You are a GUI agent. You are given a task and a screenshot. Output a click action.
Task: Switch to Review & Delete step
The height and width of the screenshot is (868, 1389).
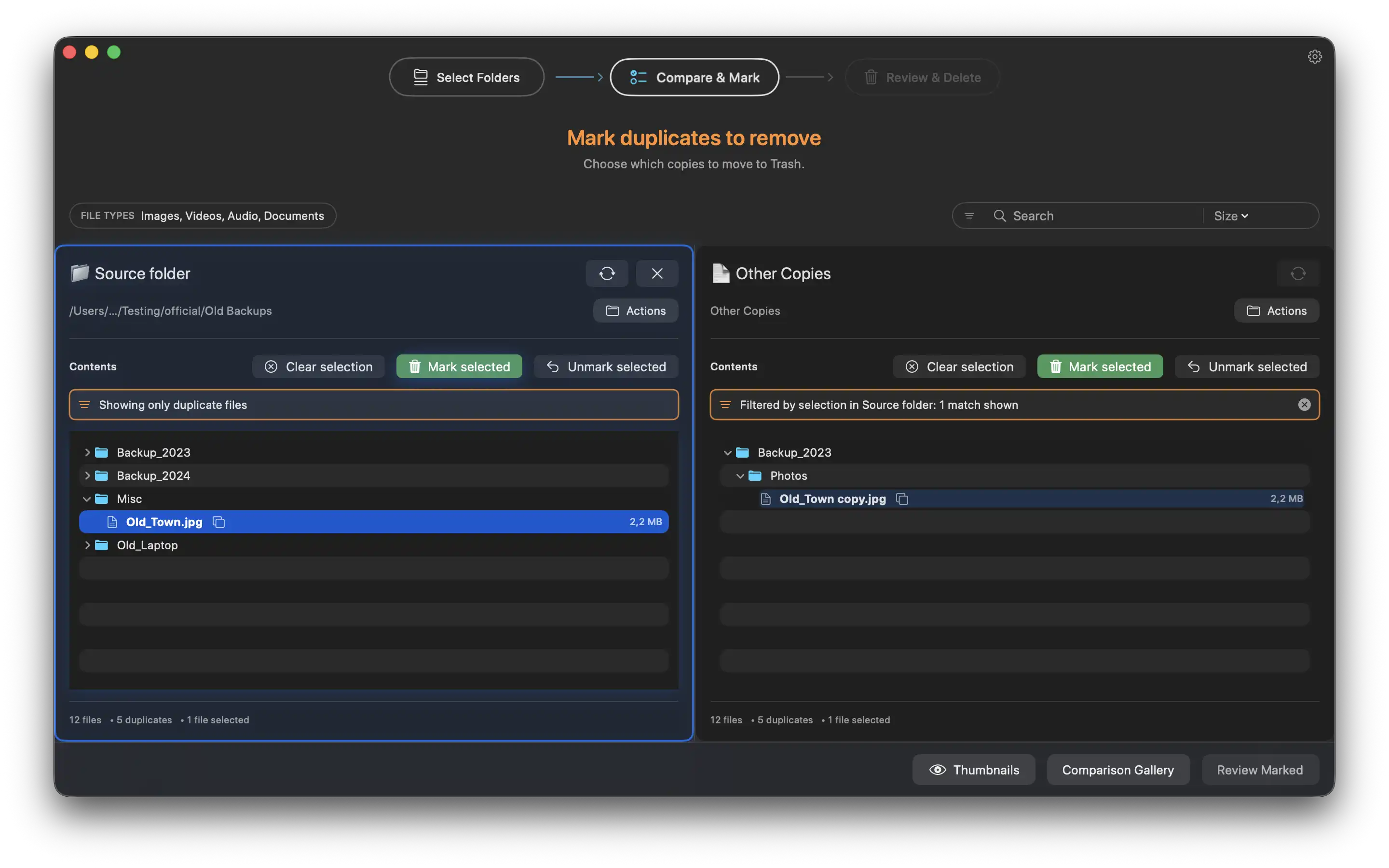click(922, 78)
